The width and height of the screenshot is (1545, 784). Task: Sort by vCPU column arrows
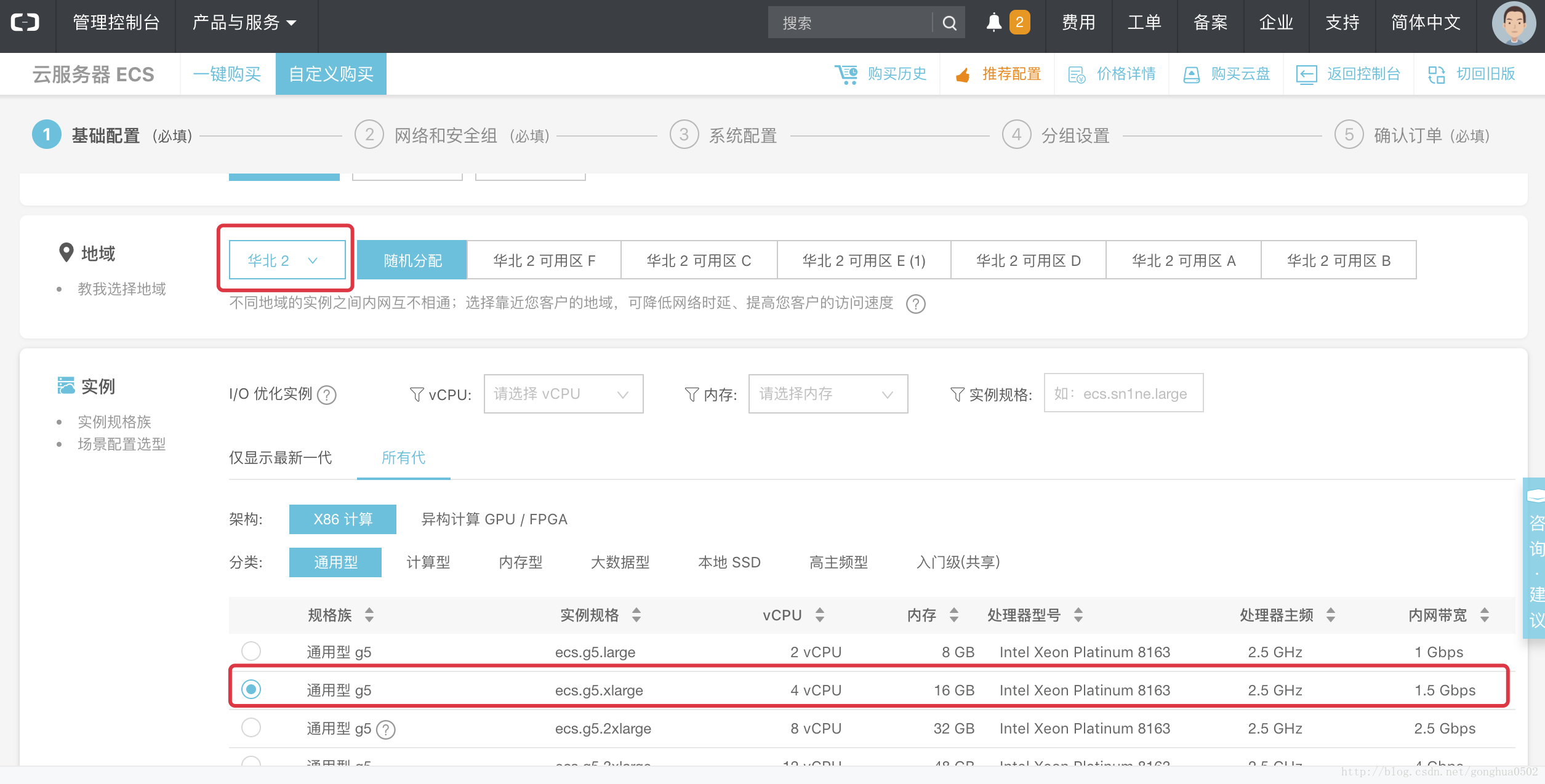pyautogui.click(x=819, y=615)
